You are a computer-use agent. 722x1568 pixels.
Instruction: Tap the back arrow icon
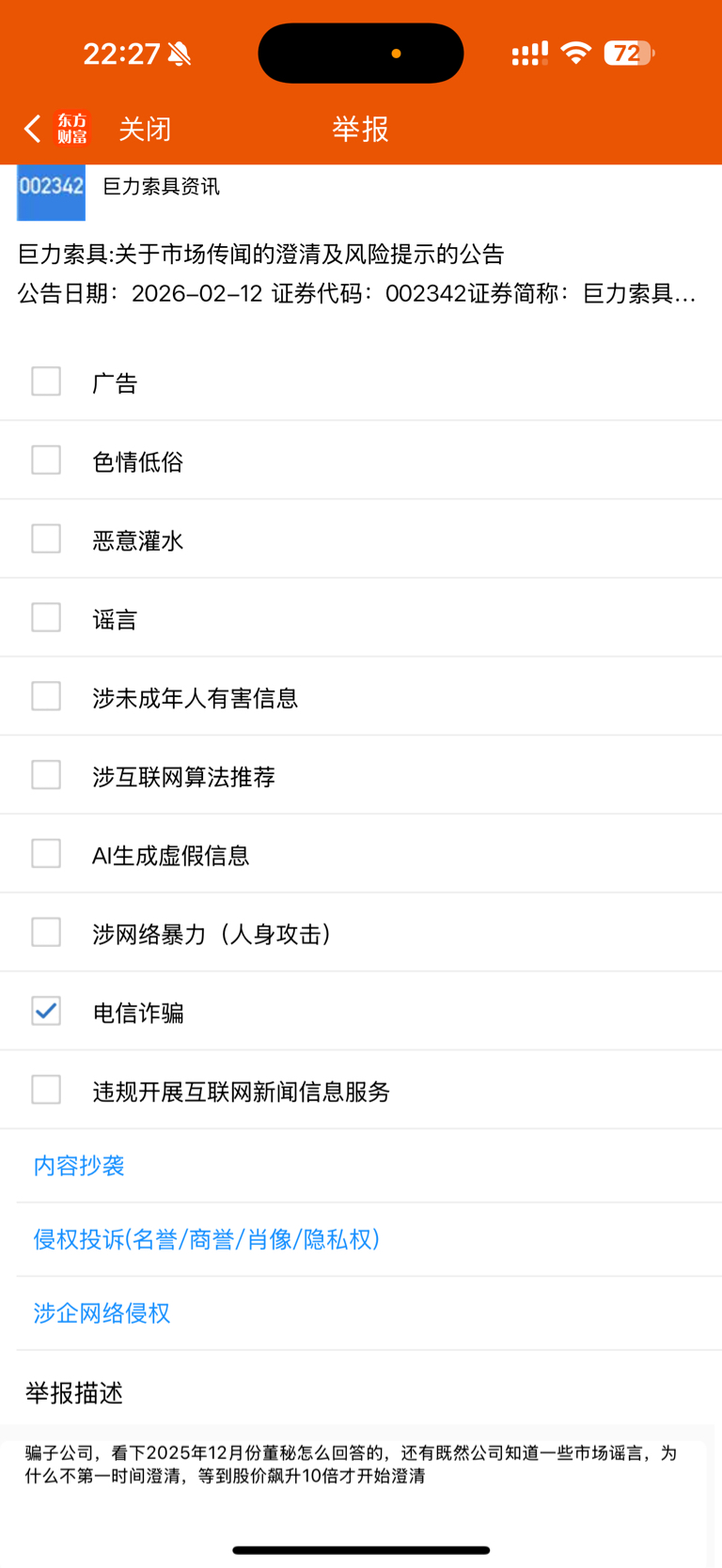click(x=33, y=129)
